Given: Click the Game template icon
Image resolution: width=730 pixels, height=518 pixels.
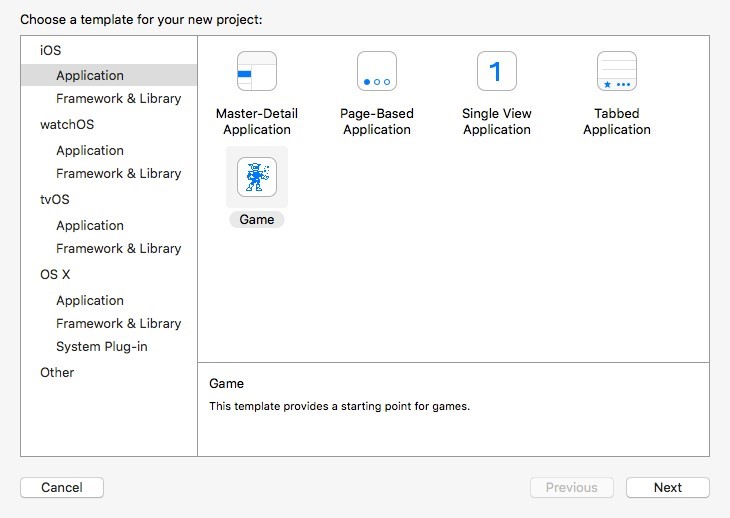Looking at the screenshot, I should (x=257, y=178).
